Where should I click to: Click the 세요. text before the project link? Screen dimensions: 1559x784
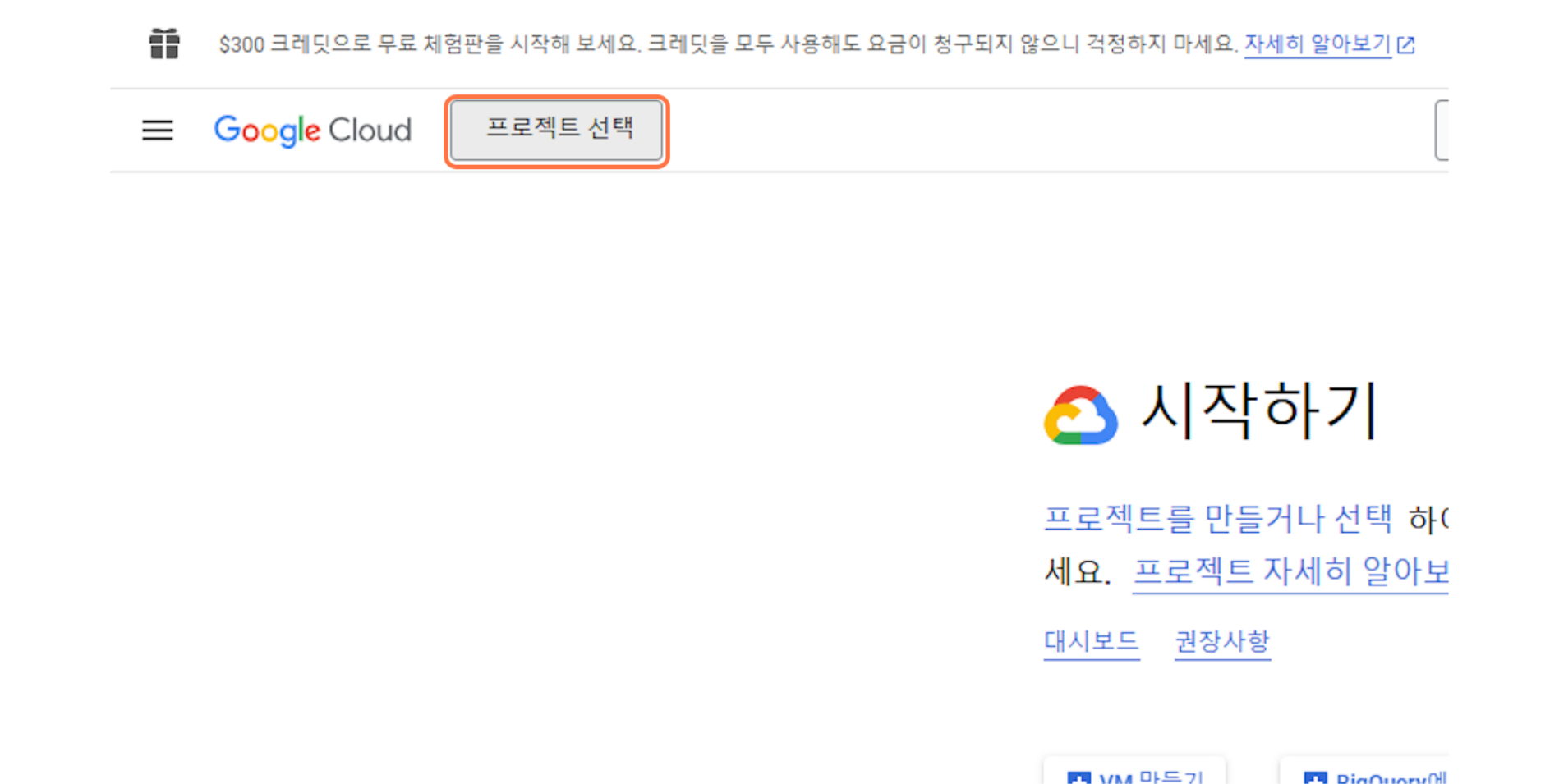point(1077,571)
